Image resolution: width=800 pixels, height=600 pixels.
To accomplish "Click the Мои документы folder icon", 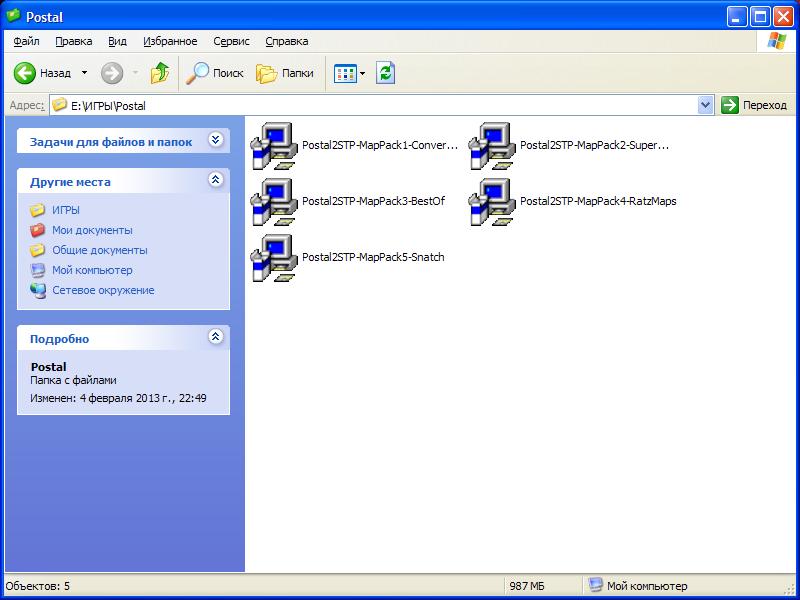I will [x=37, y=230].
